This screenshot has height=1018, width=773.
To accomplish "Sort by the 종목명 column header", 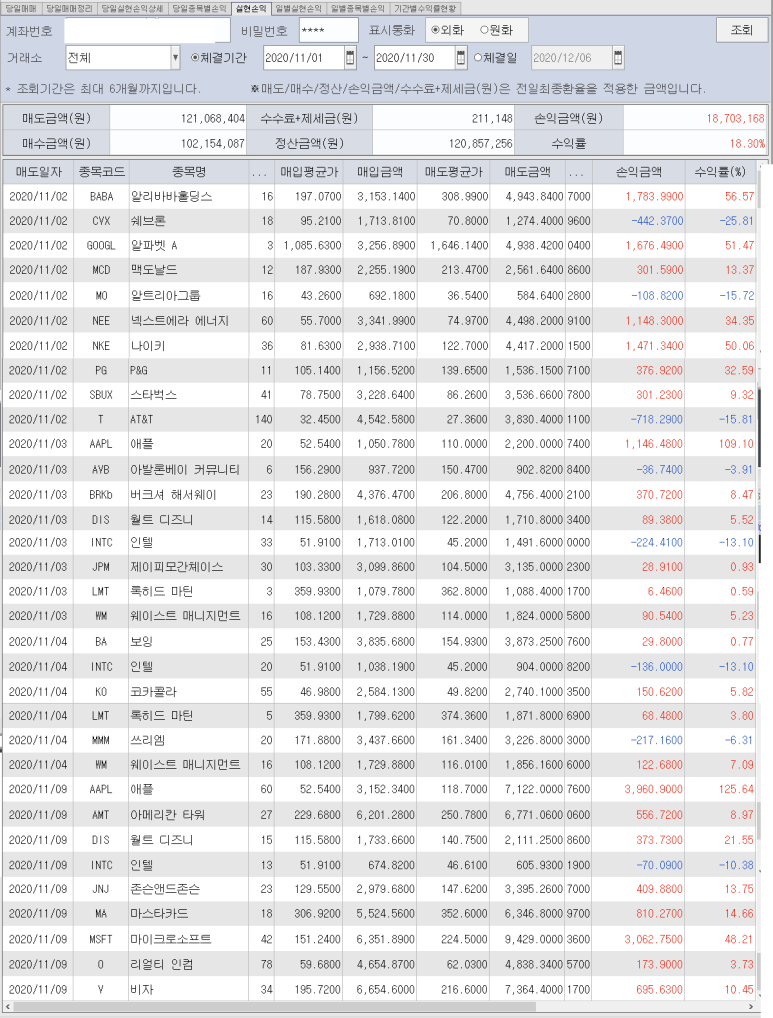I will click(189, 172).
